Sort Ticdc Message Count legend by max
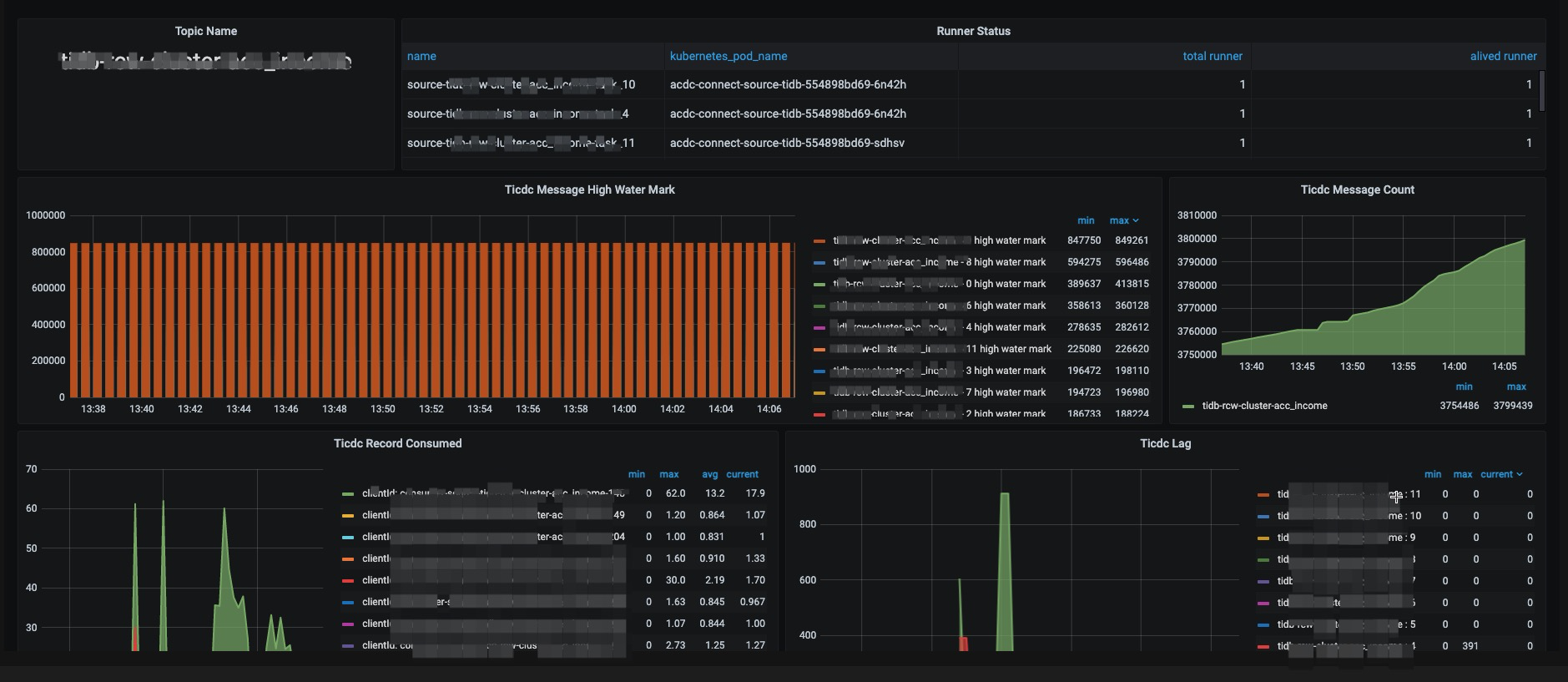 coord(1516,386)
